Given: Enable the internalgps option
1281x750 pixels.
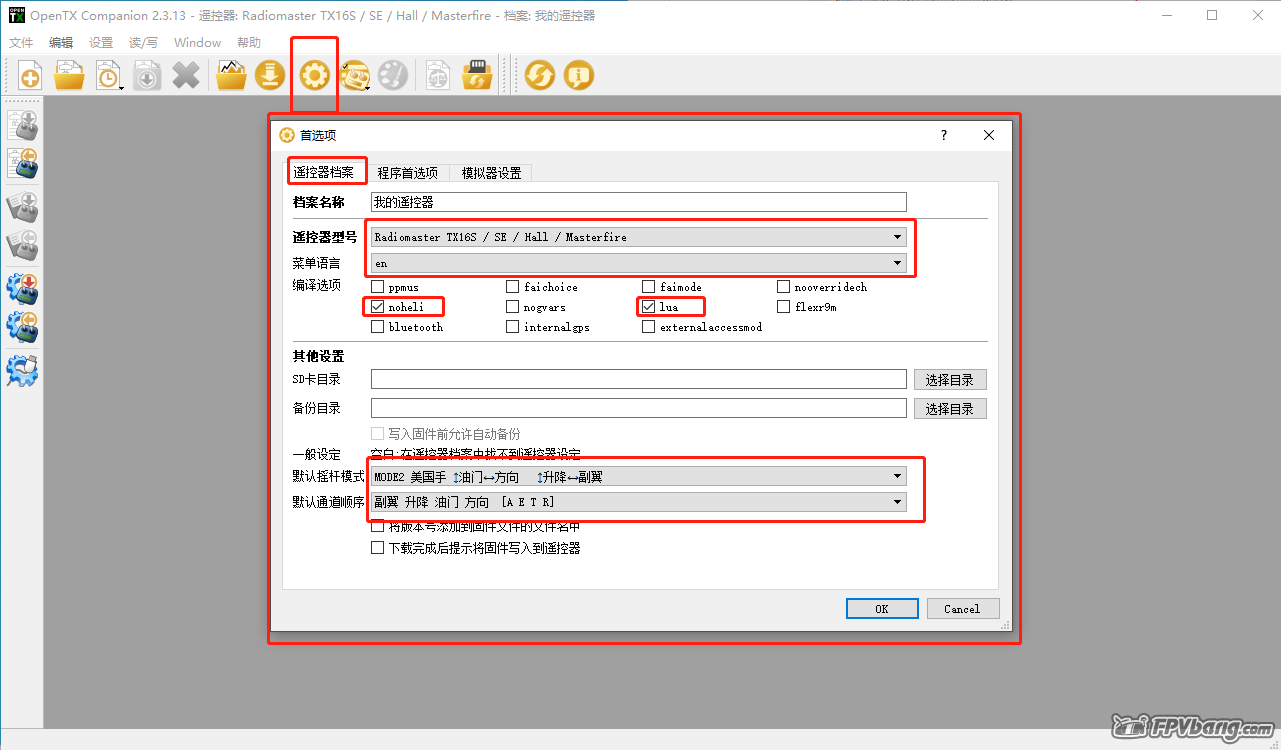Looking at the screenshot, I should tap(513, 327).
